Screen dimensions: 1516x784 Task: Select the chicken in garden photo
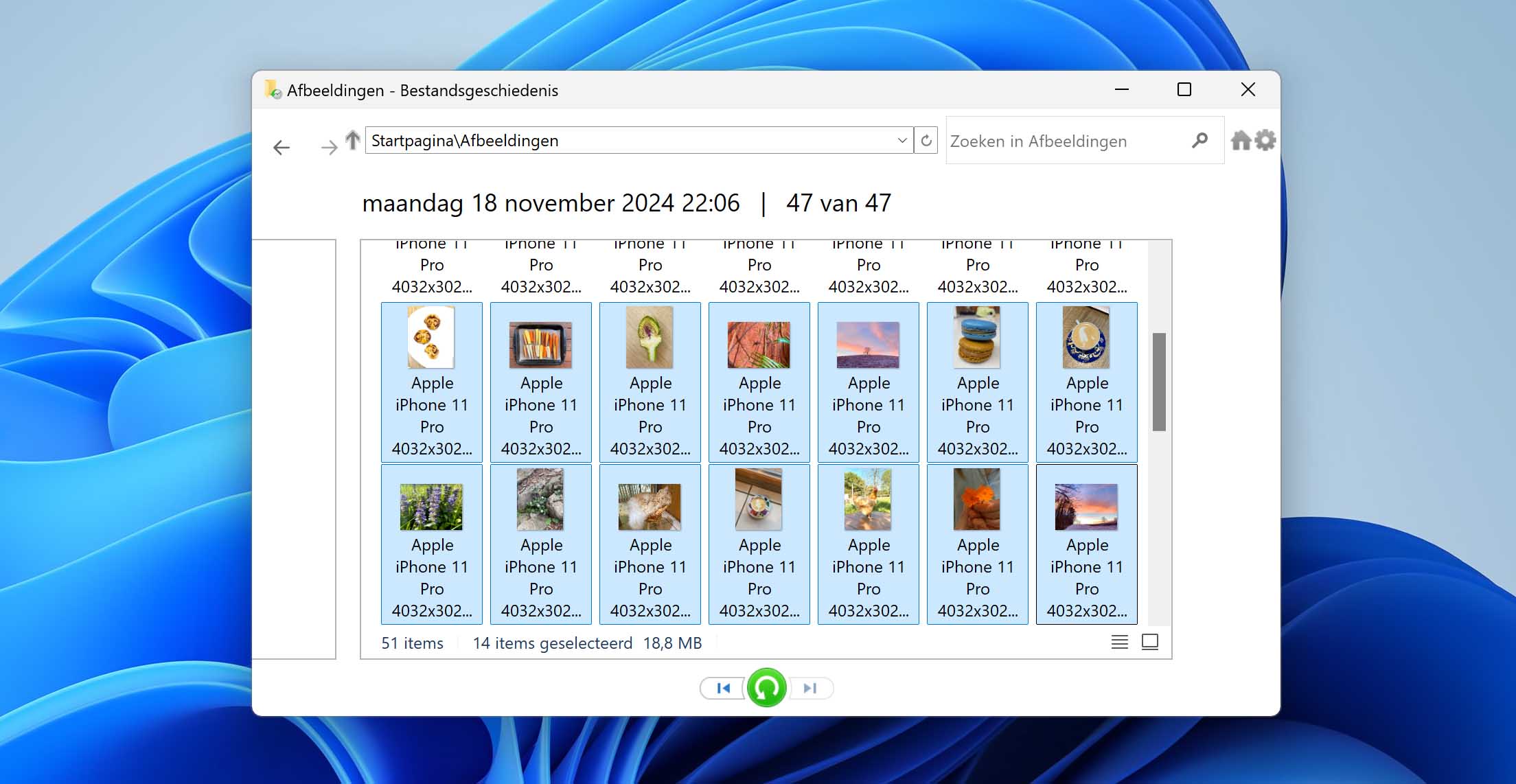pyautogui.click(x=868, y=499)
